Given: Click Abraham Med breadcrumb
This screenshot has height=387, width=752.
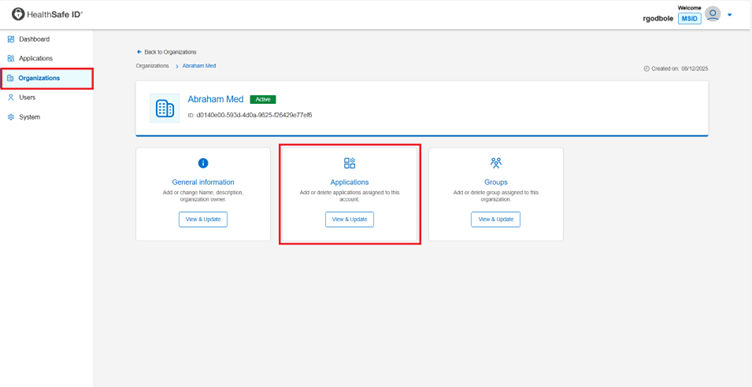Looking at the screenshot, I should [x=199, y=66].
